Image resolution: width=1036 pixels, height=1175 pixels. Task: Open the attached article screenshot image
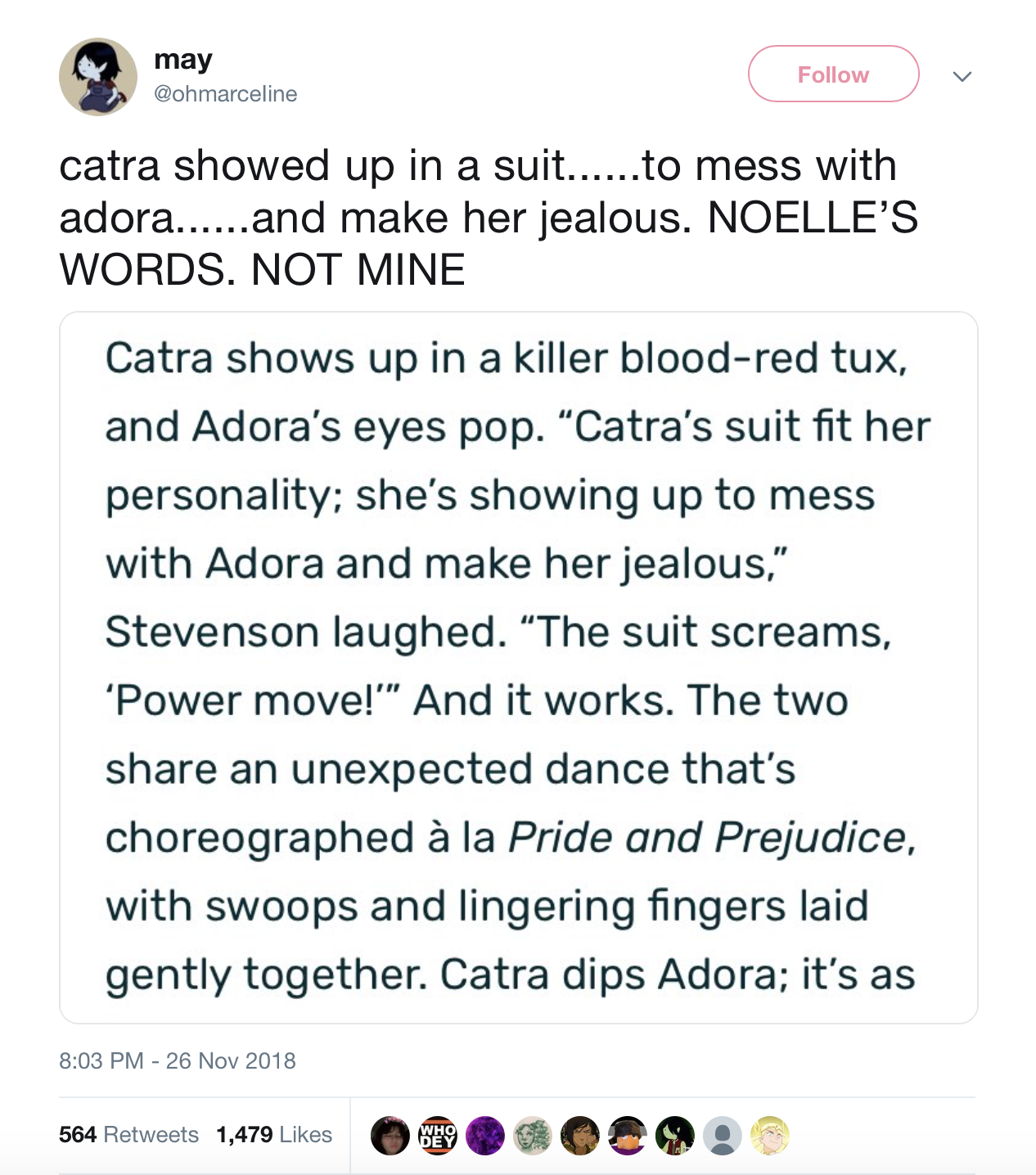518,667
